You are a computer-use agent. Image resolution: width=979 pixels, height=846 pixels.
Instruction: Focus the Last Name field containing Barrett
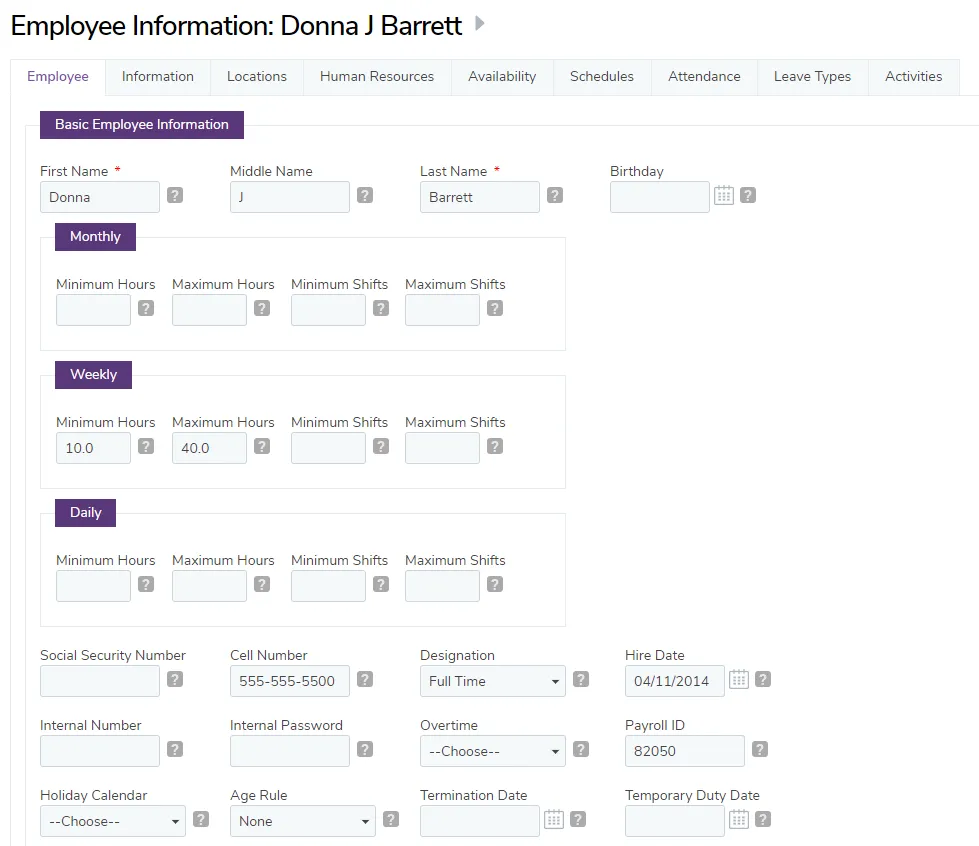click(x=480, y=197)
